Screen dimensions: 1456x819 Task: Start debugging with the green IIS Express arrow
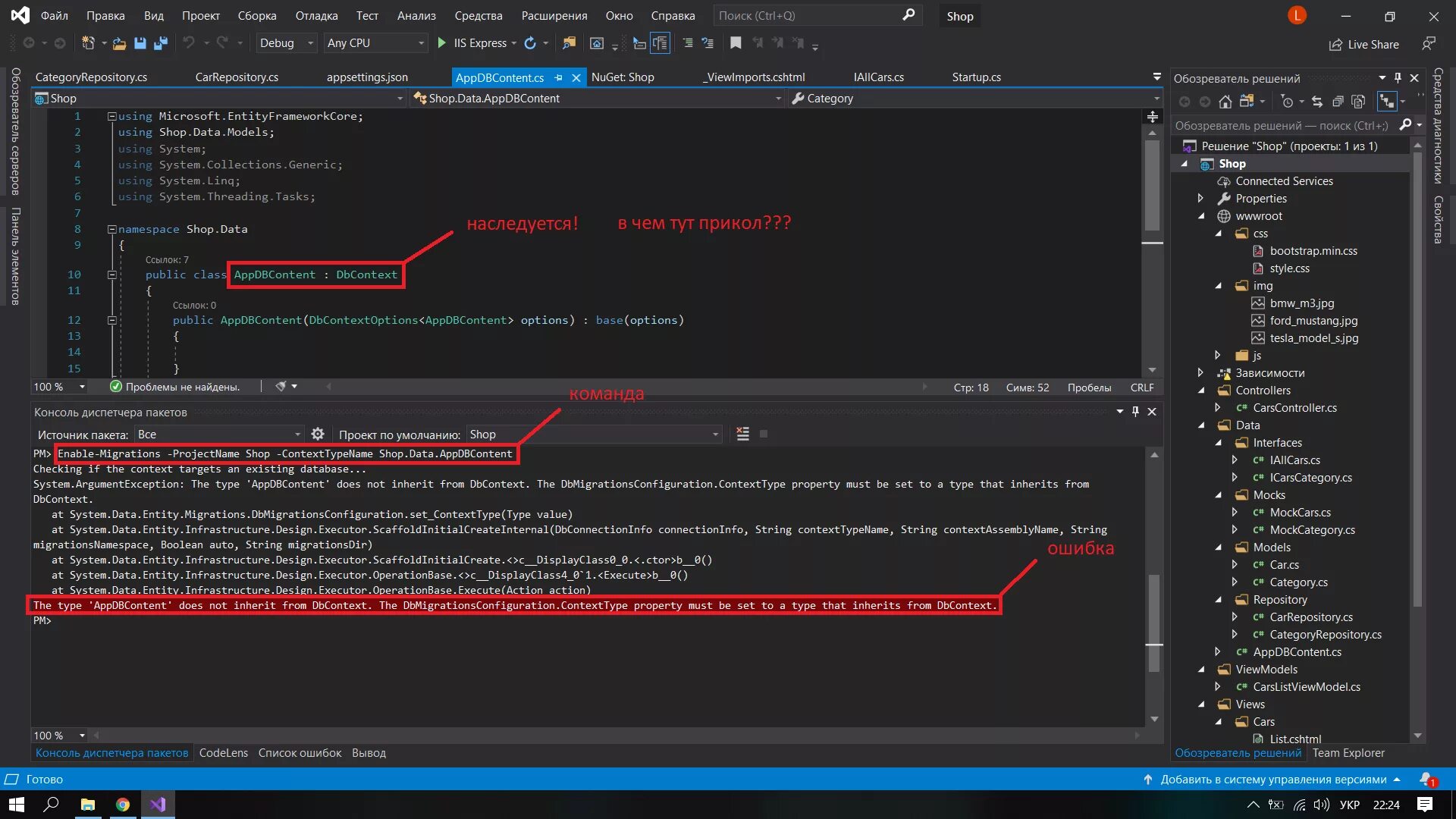441,43
